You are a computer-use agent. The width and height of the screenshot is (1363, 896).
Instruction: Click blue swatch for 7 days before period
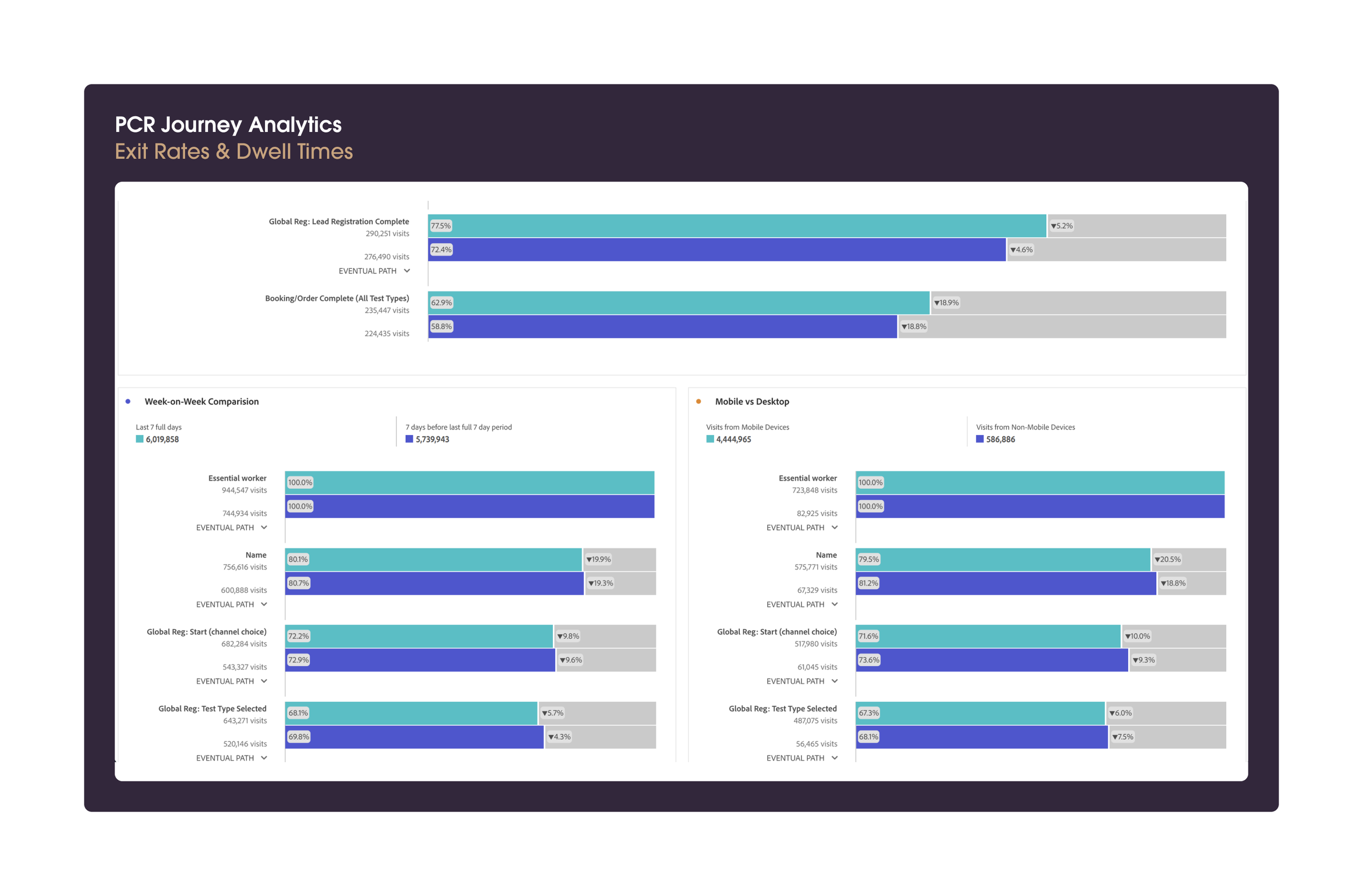pyautogui.click(x=409, y=439)
